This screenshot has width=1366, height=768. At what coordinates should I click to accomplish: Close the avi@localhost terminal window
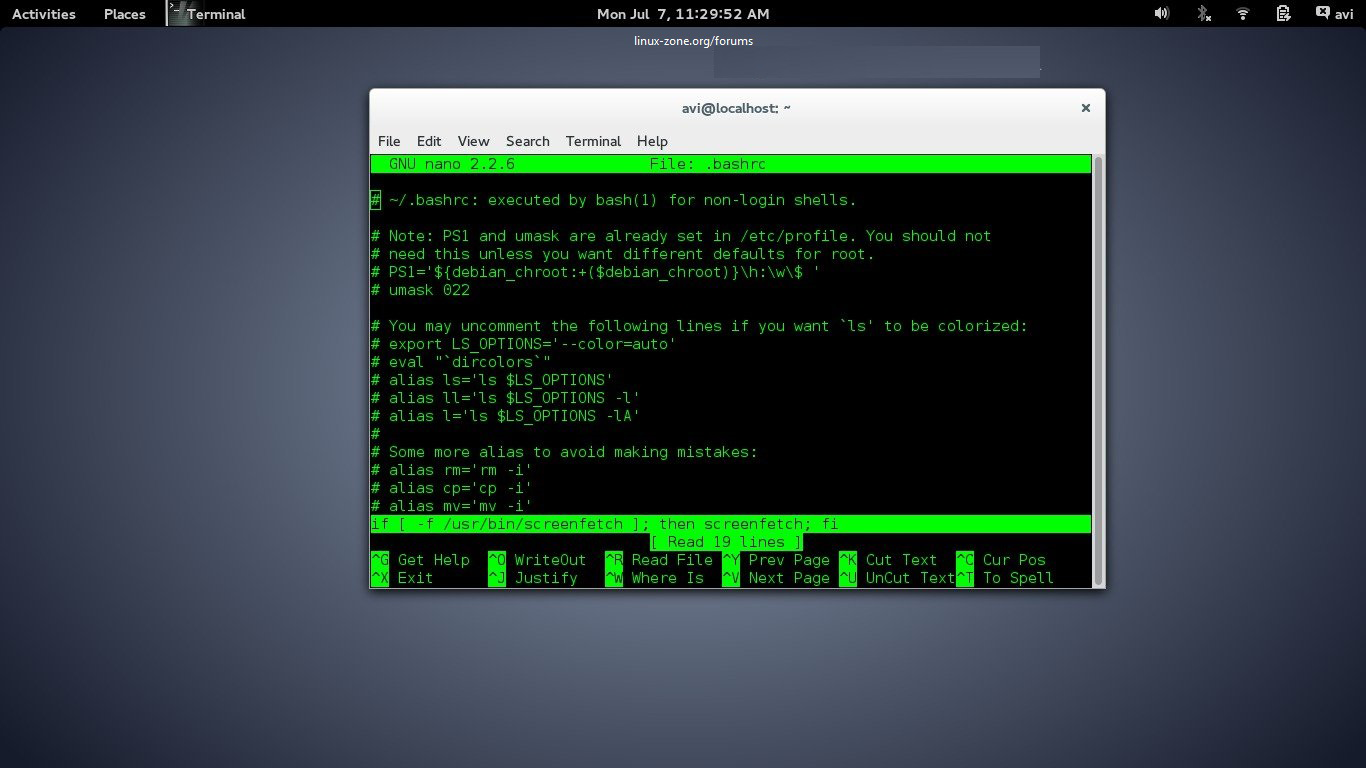(1085, 108)
